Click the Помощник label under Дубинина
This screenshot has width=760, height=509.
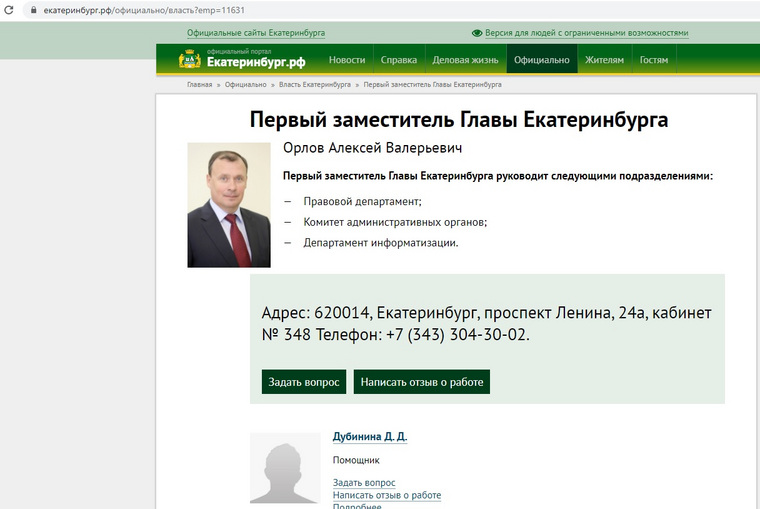(356, 460)
